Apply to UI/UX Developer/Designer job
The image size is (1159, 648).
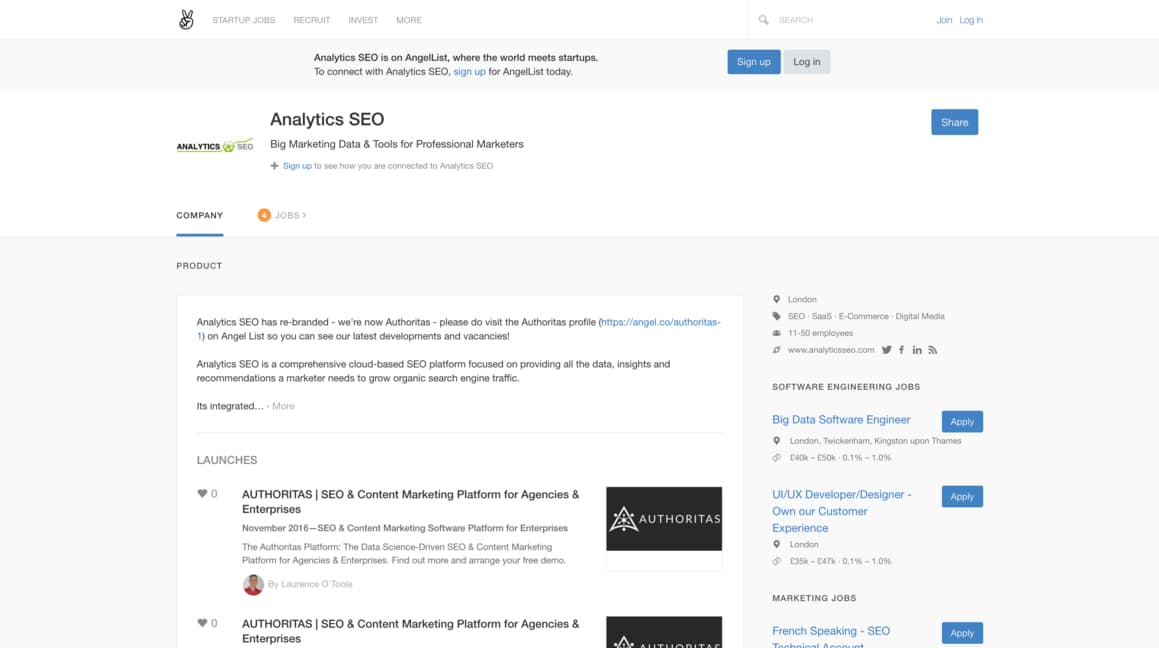tap(962, 497)
